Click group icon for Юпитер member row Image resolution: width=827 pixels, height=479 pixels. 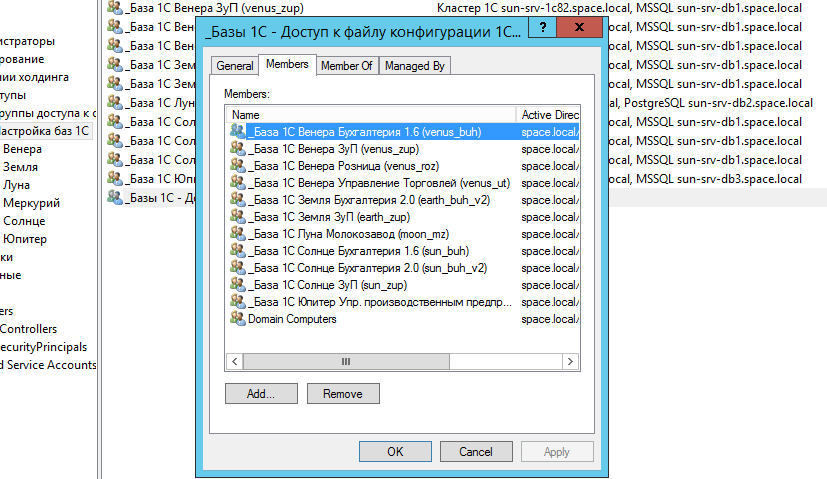(x=237, y=301)
